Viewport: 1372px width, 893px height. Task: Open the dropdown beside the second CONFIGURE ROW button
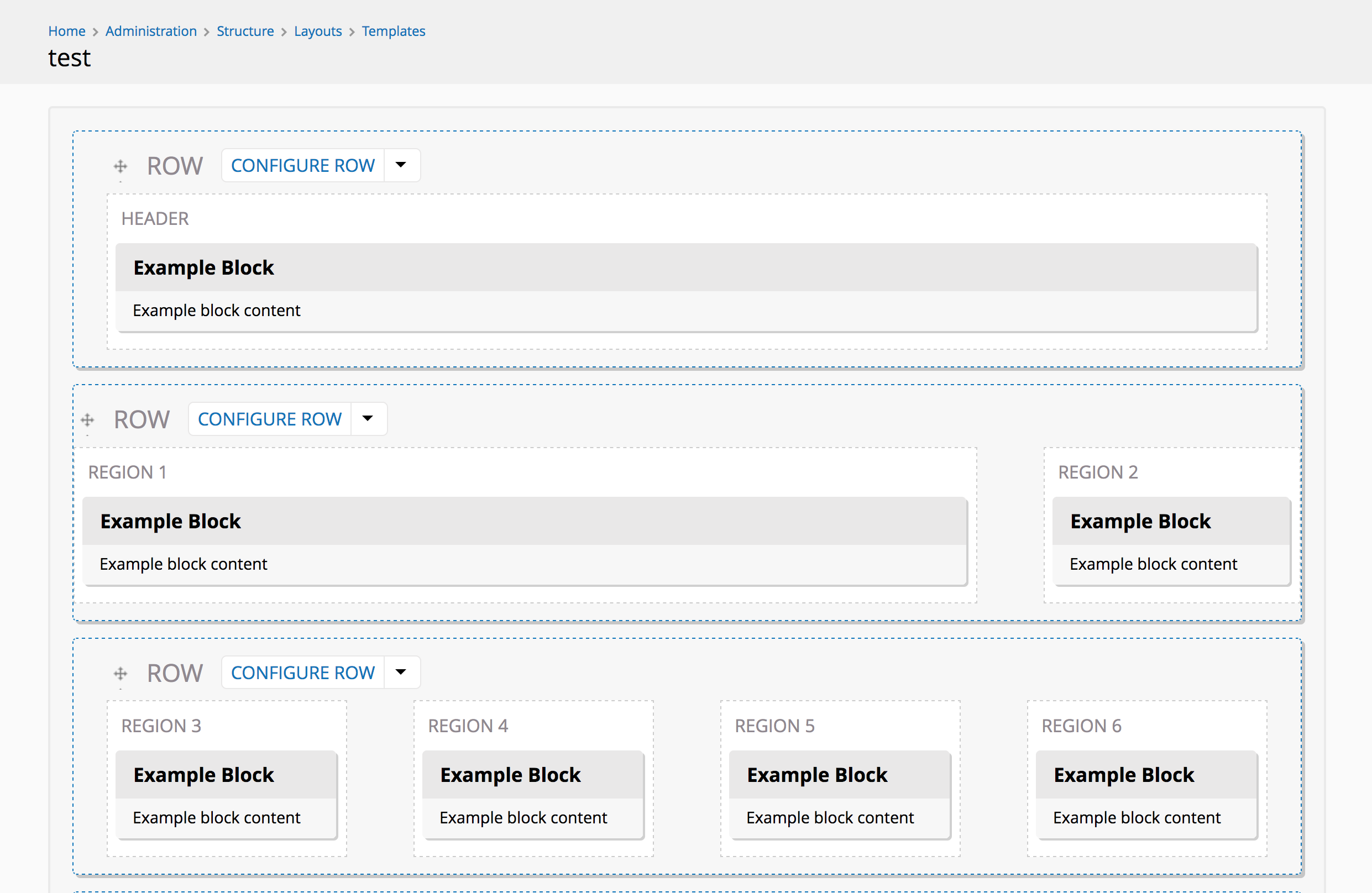(367, 419)
